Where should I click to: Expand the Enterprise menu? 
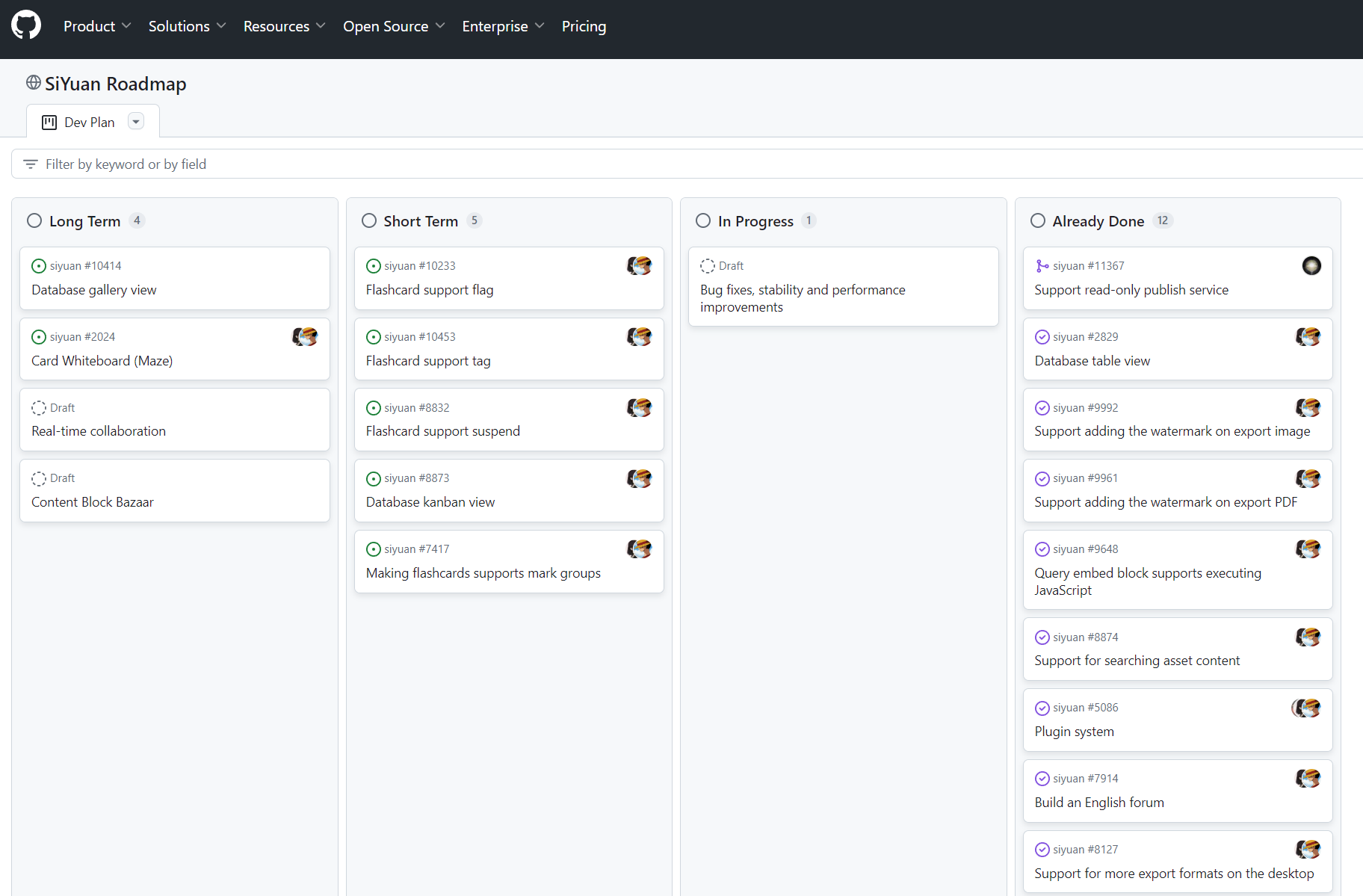[503, 26]
